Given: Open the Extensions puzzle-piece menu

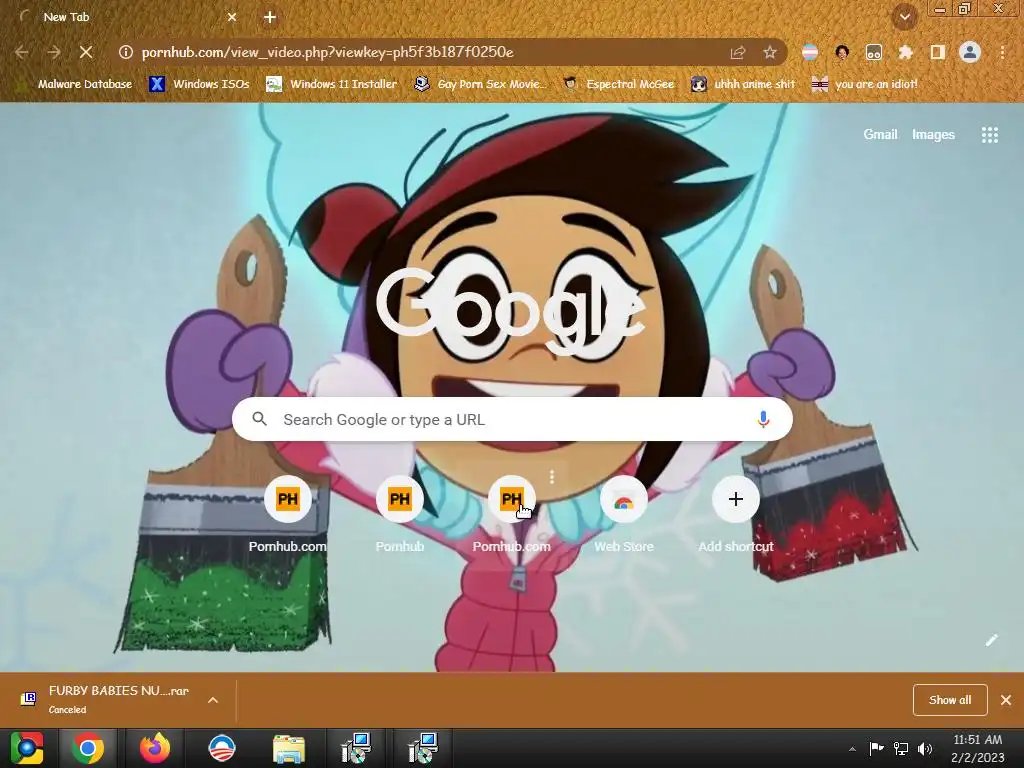Looking at the screenshot, I should pyautogui.click(x=905, y=52).
